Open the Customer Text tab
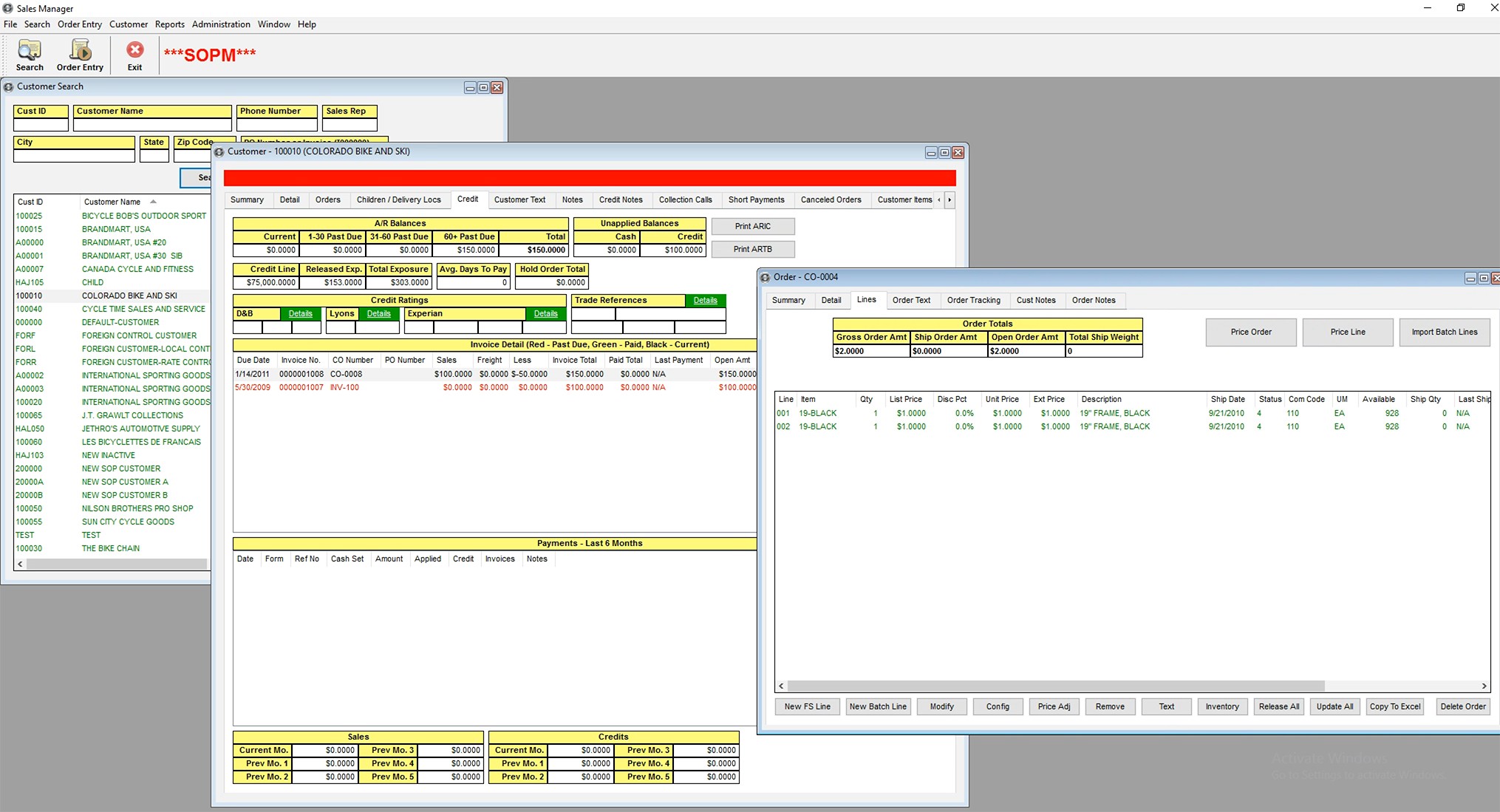 pos(519,200)
